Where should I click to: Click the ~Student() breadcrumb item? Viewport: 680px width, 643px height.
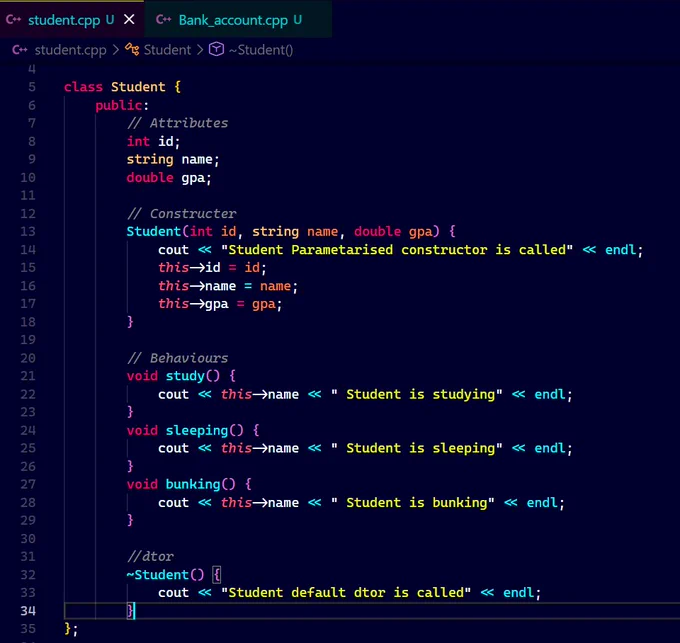point(261,50)
